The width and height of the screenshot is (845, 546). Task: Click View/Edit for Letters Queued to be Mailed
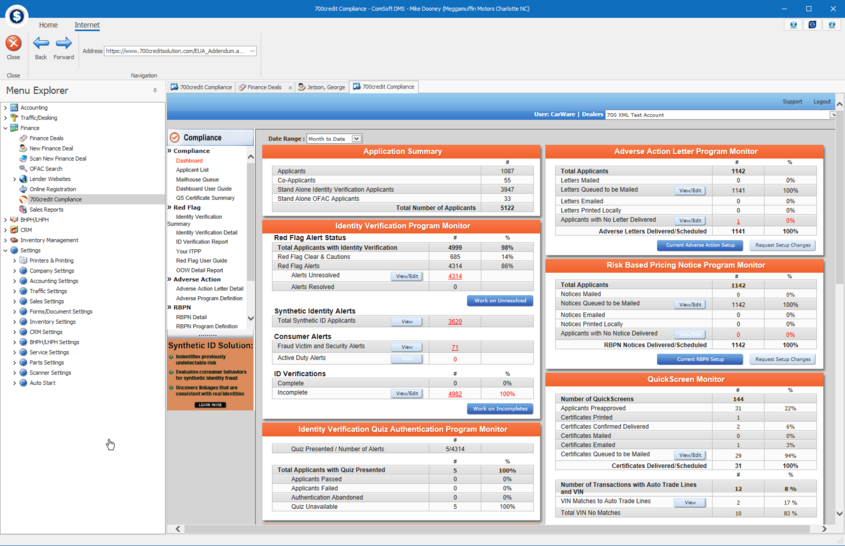coord(690,190)
